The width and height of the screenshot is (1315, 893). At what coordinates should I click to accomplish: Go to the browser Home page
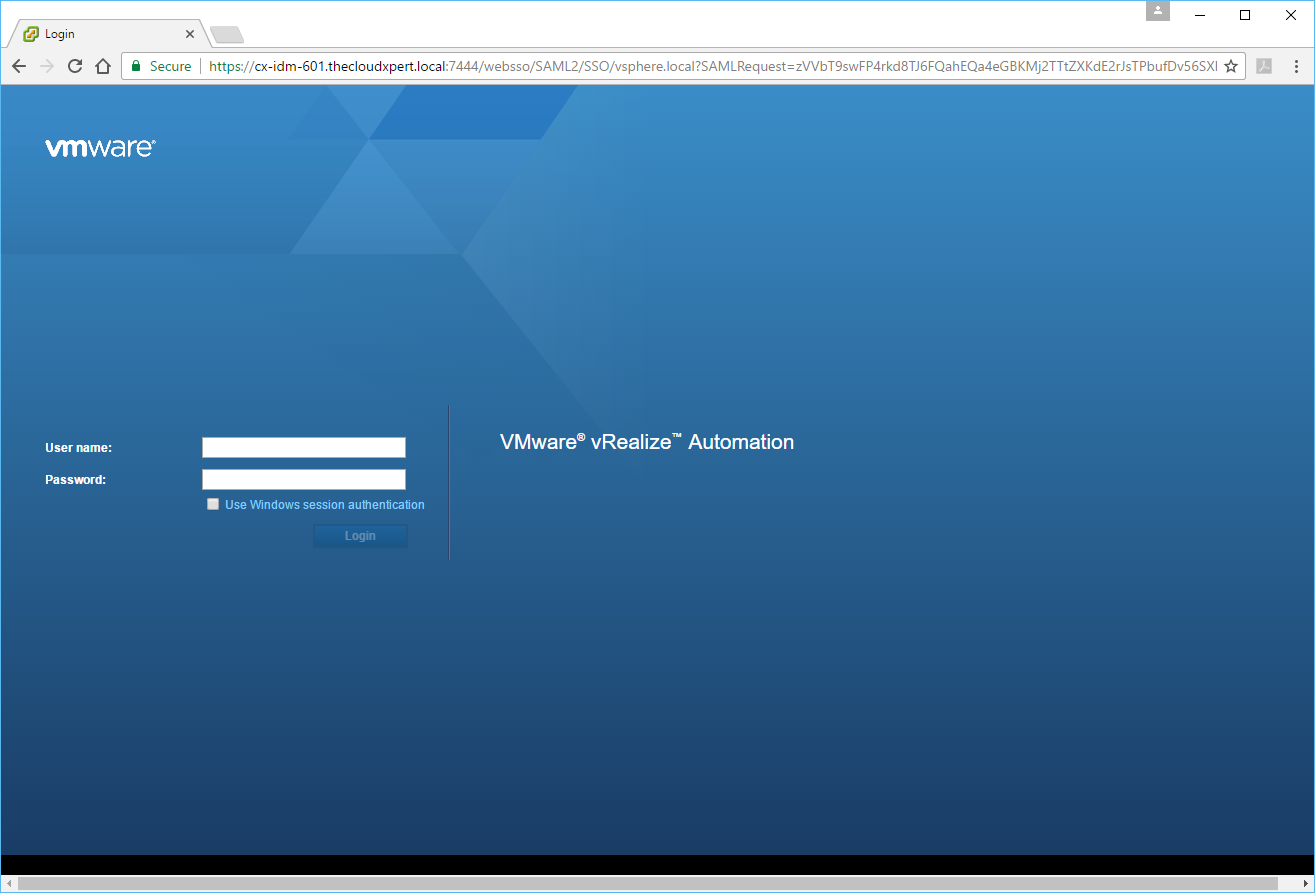[x=102, y=66]
